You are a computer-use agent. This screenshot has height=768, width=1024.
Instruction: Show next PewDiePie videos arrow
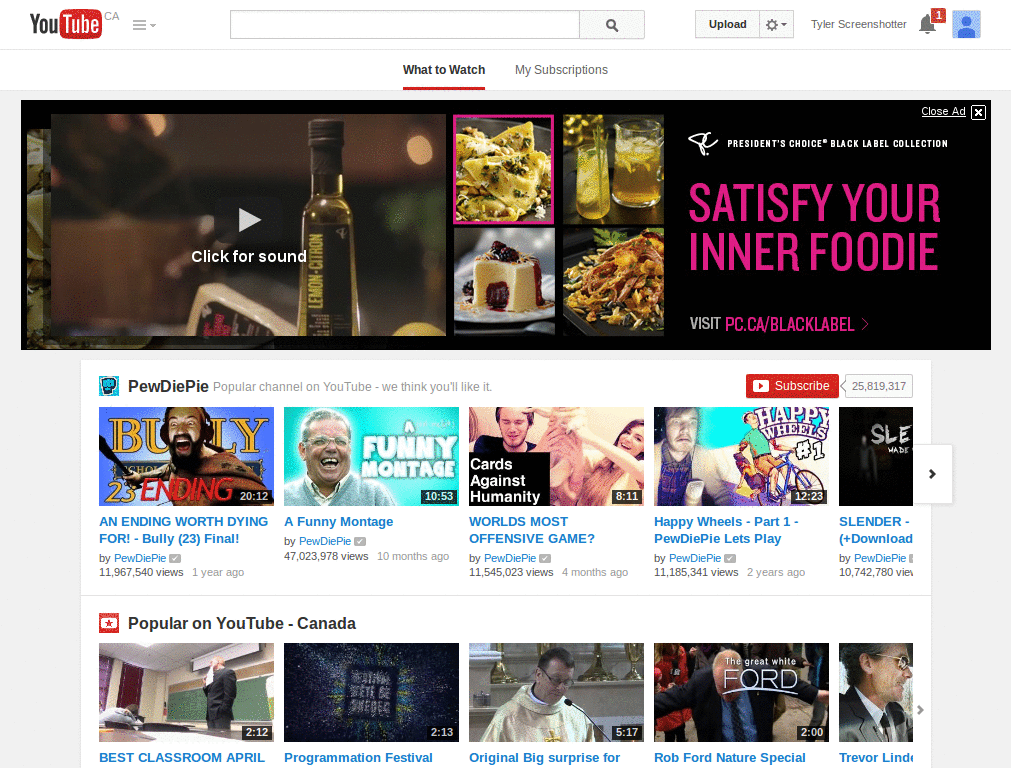tap(933, 474)
